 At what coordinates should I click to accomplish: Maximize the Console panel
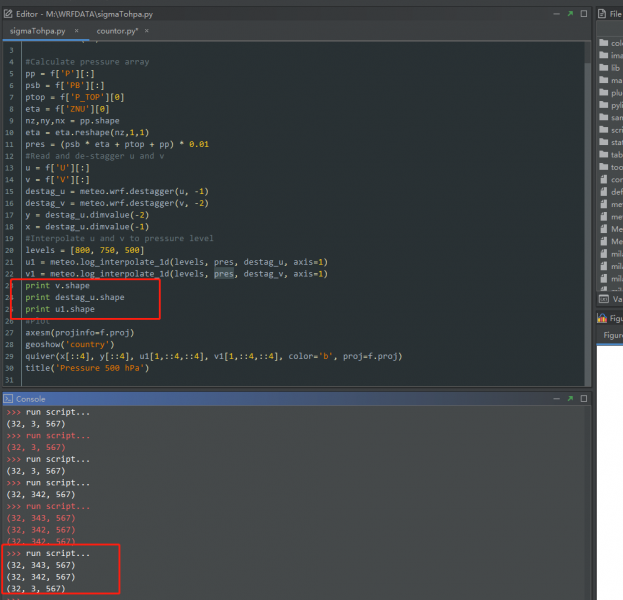coord(583,398)
